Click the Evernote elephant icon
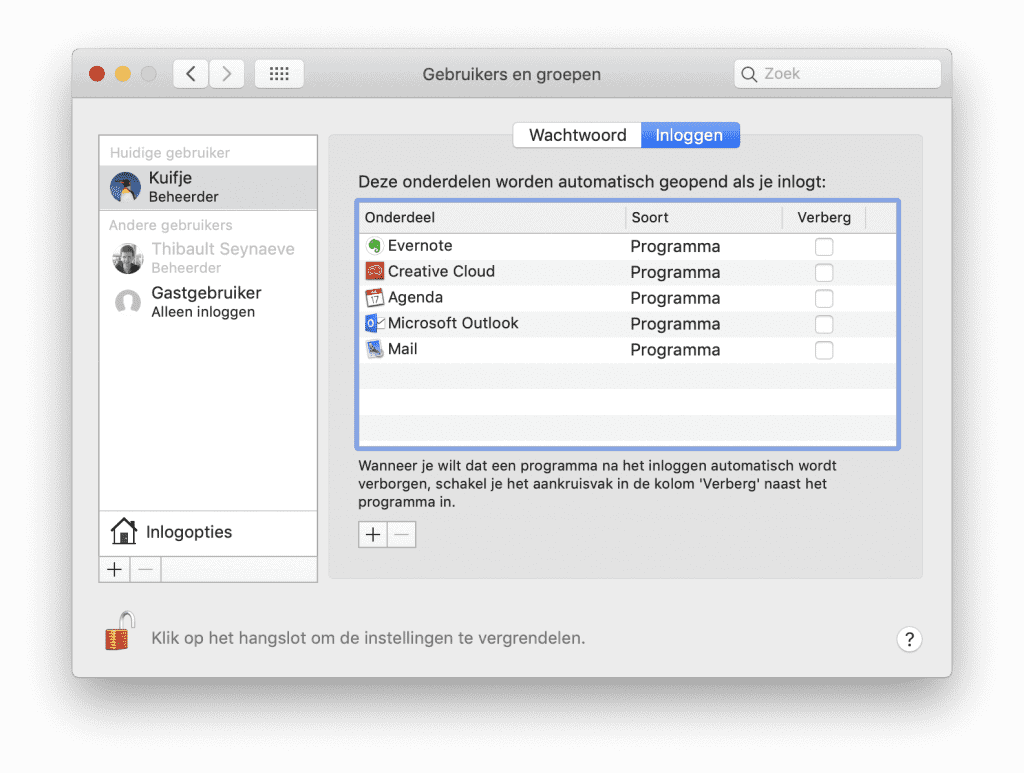This screenshot has width=1024, height=773. tap(374, 246)
